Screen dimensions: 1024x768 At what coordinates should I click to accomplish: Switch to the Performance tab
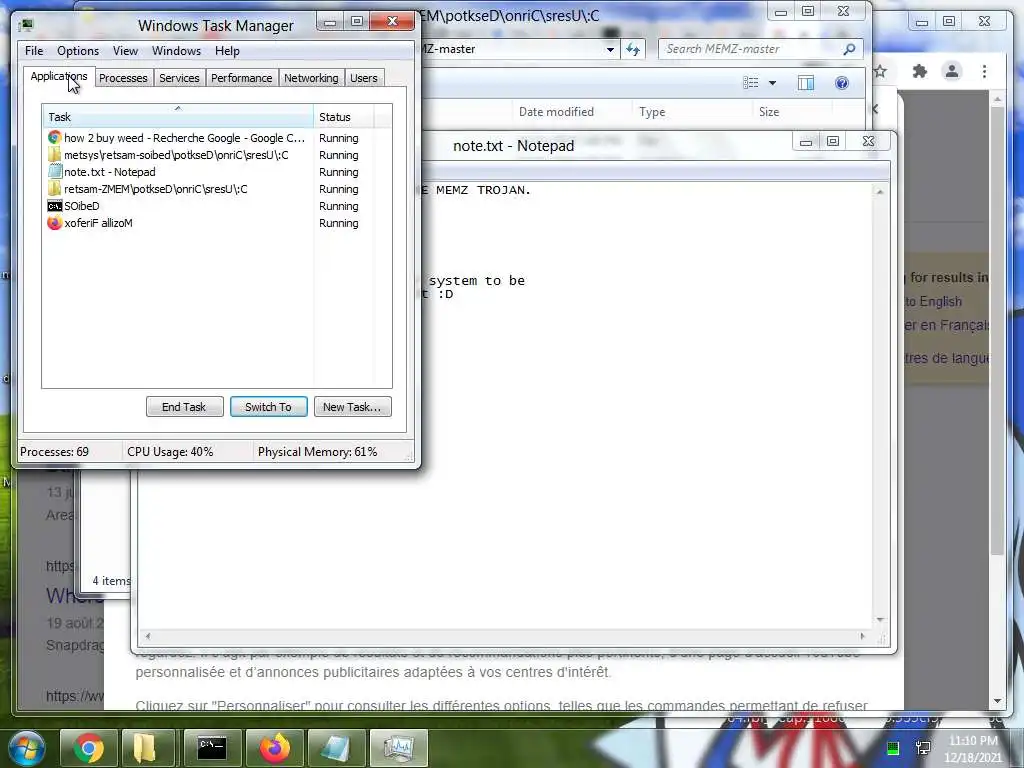click(x=241, y=78)
